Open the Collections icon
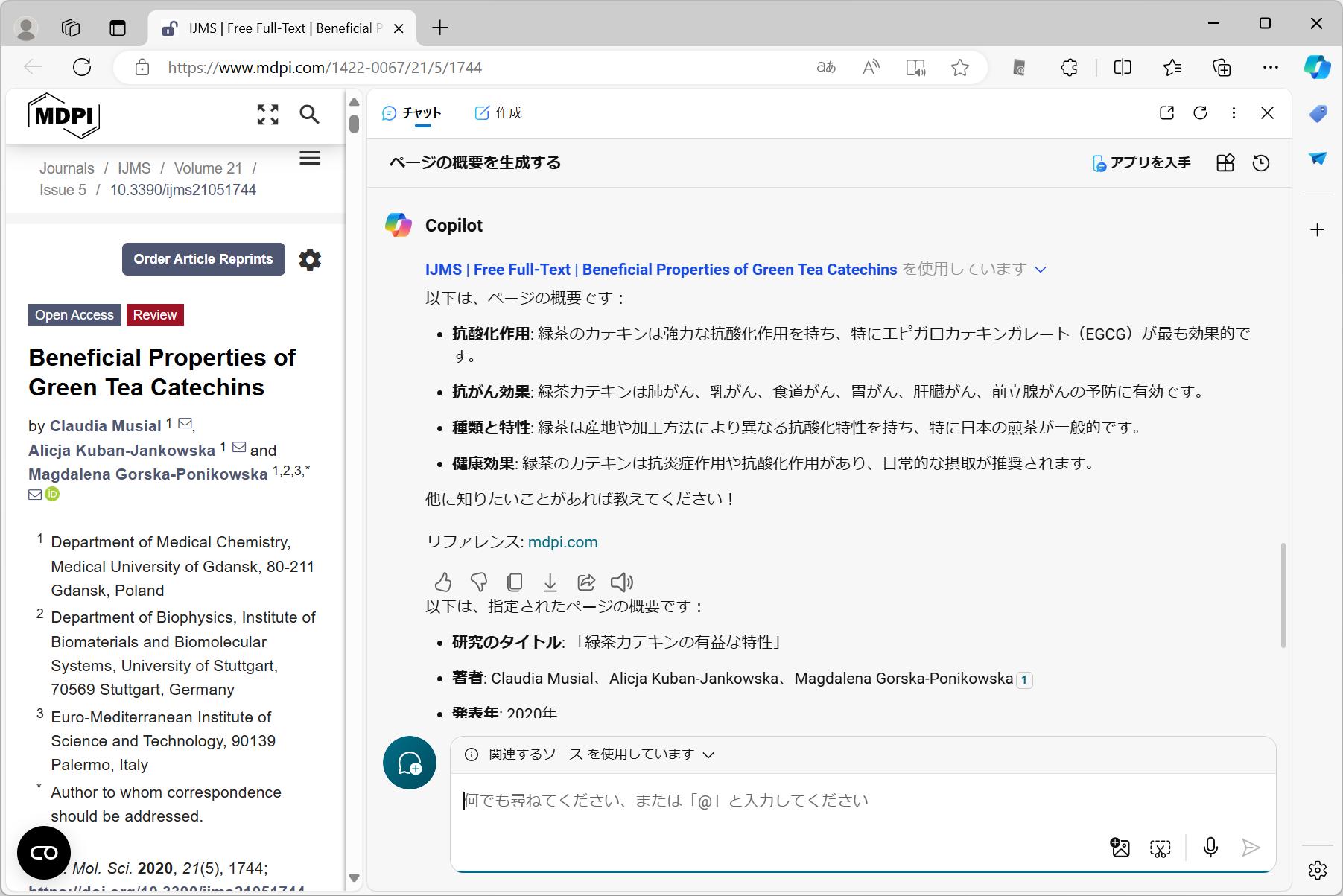The image size is (1343, 896). coord(1222,68)
